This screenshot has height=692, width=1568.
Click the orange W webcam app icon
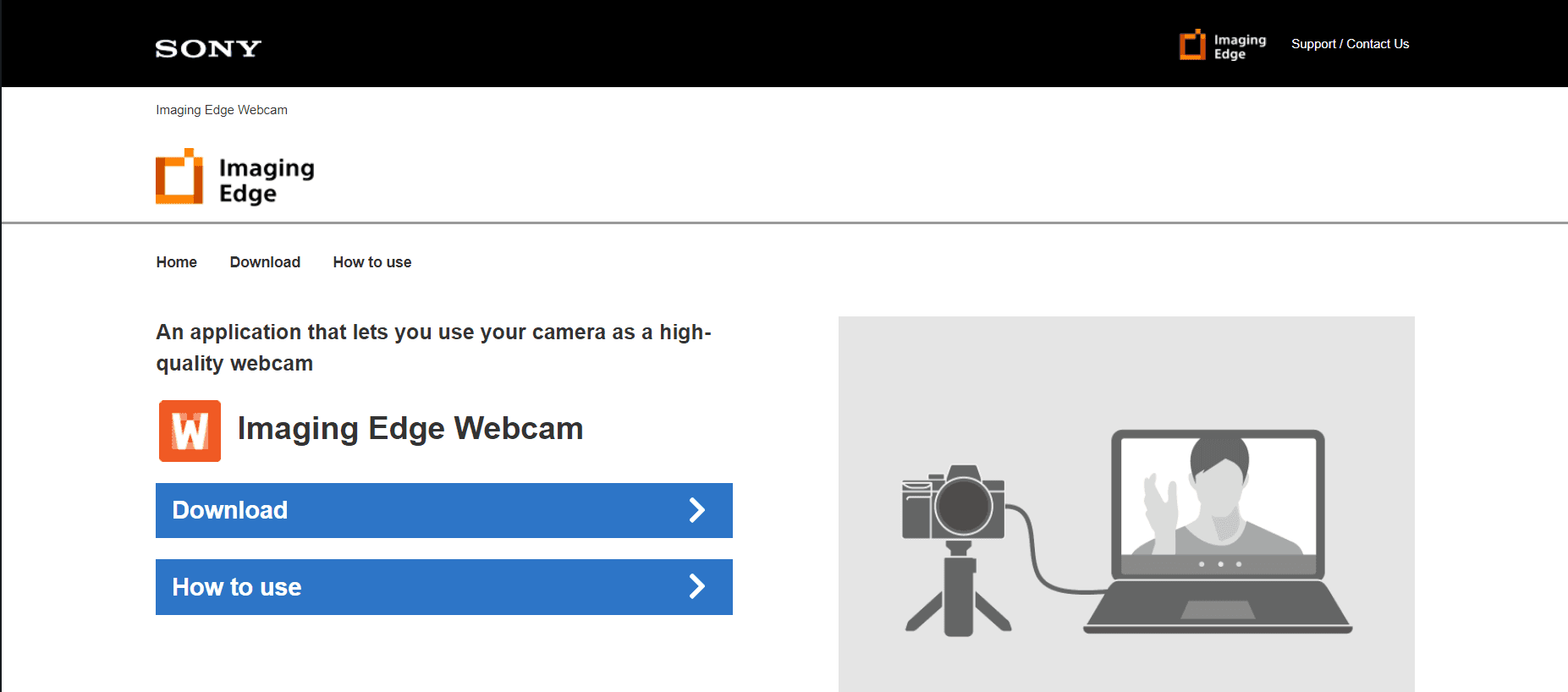(x=190, y=431)
